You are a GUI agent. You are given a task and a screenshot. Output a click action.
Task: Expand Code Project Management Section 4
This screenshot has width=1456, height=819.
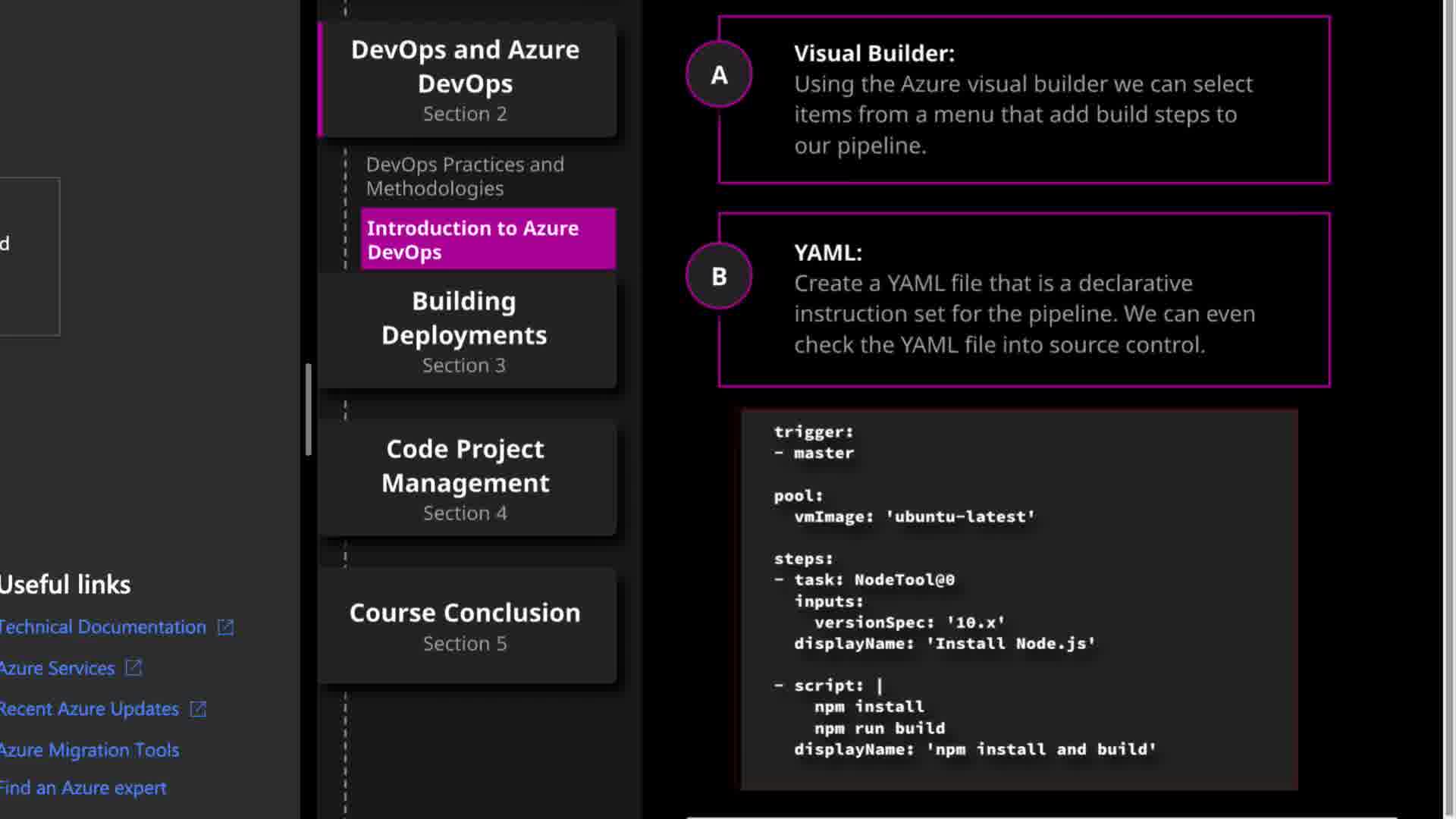[x=466, y=479]
